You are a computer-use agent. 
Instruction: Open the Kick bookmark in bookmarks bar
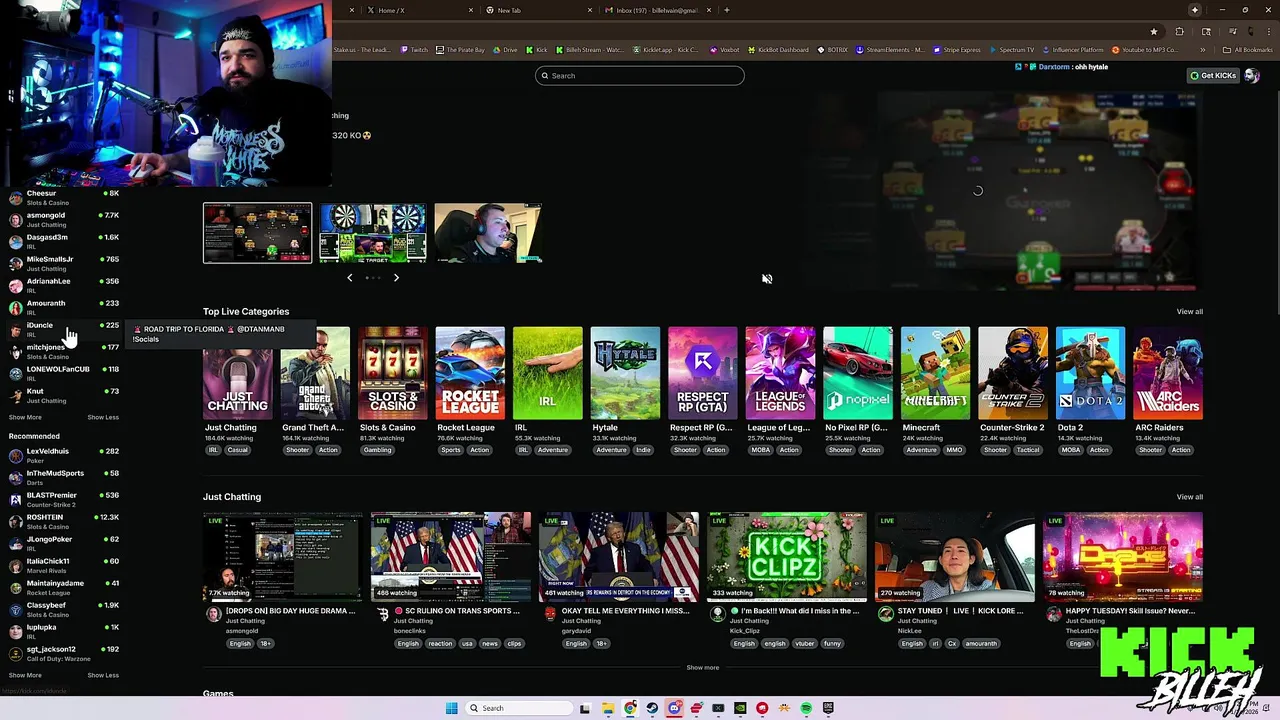click(x=536, y=50)
